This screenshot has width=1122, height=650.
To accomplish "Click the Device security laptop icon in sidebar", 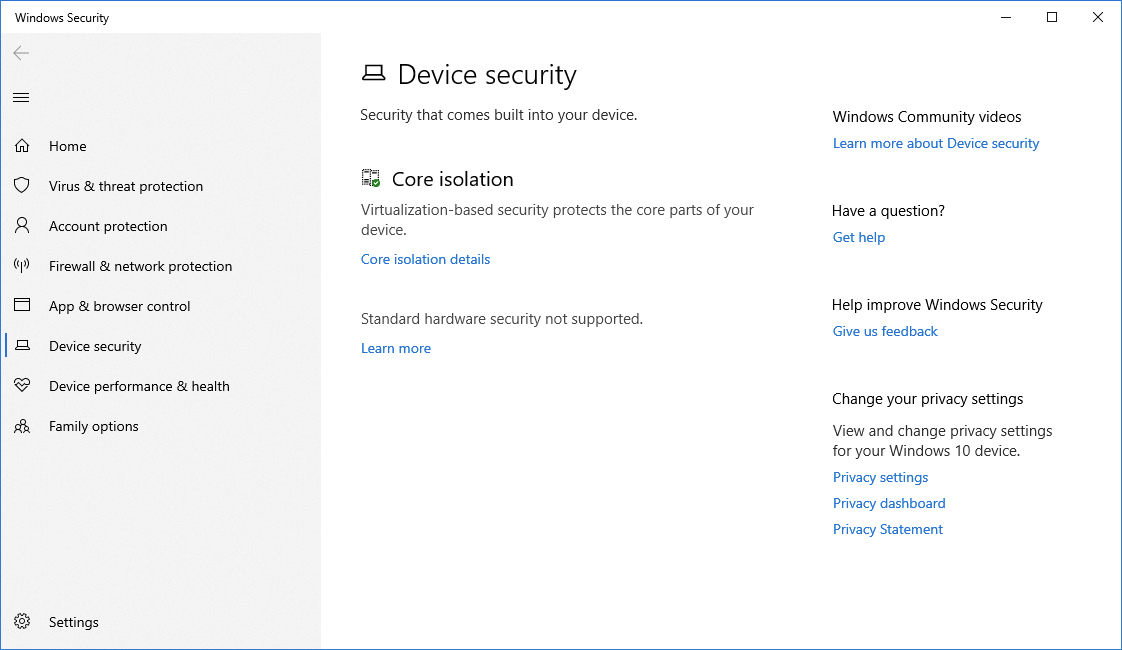I will [22, 346].
